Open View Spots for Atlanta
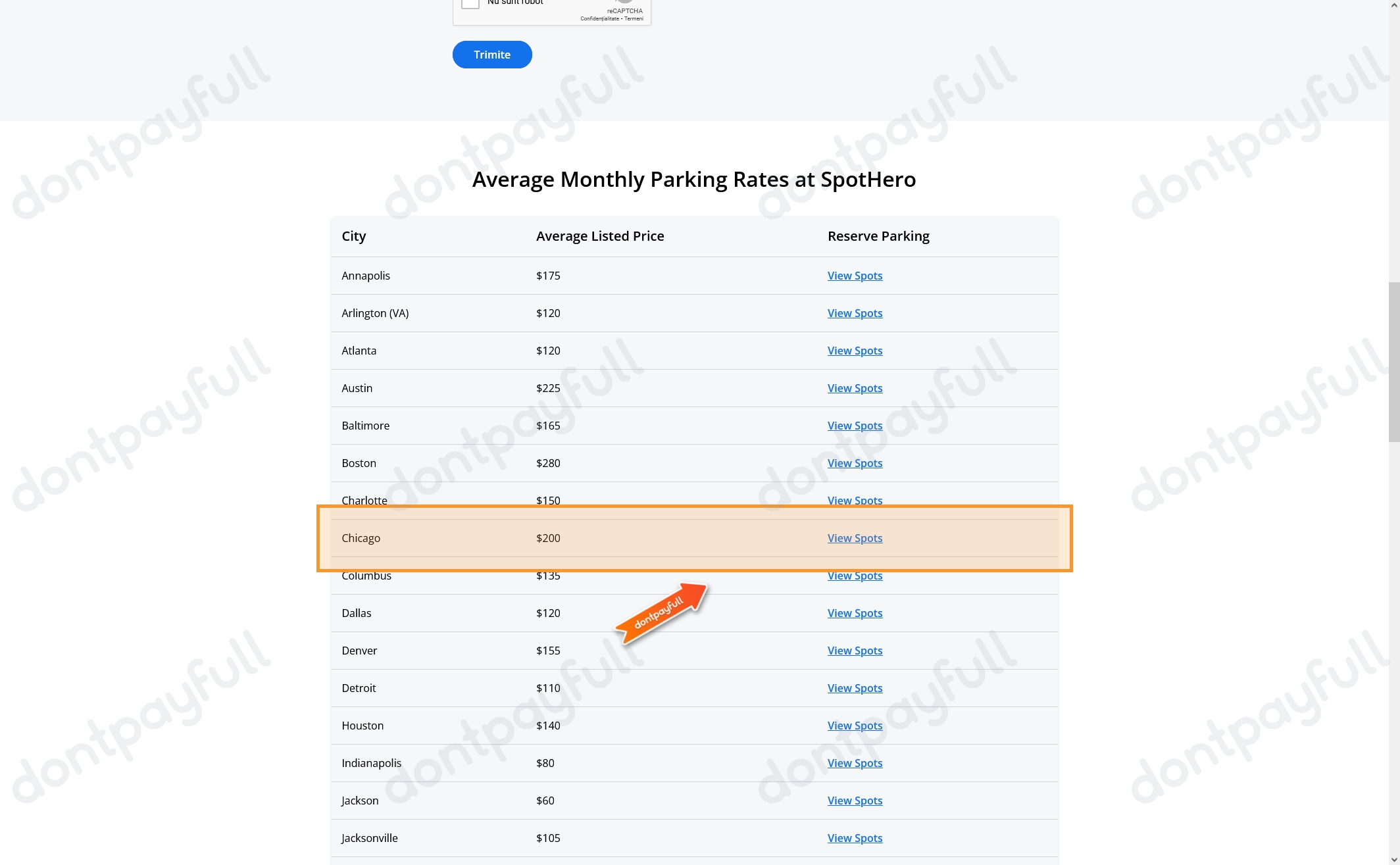This screenshot has height=865, width=1400. 855,351
